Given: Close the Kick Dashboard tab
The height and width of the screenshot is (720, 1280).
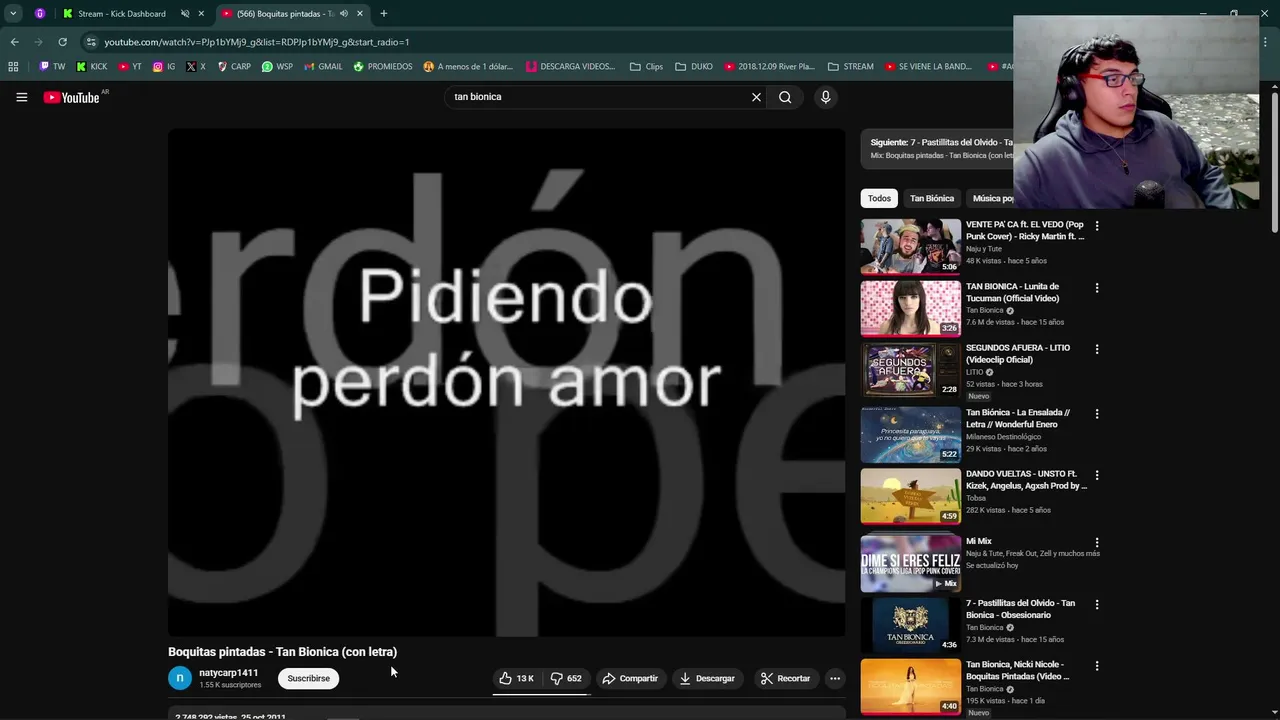Looking at the screenshot, I should point(201,14).
